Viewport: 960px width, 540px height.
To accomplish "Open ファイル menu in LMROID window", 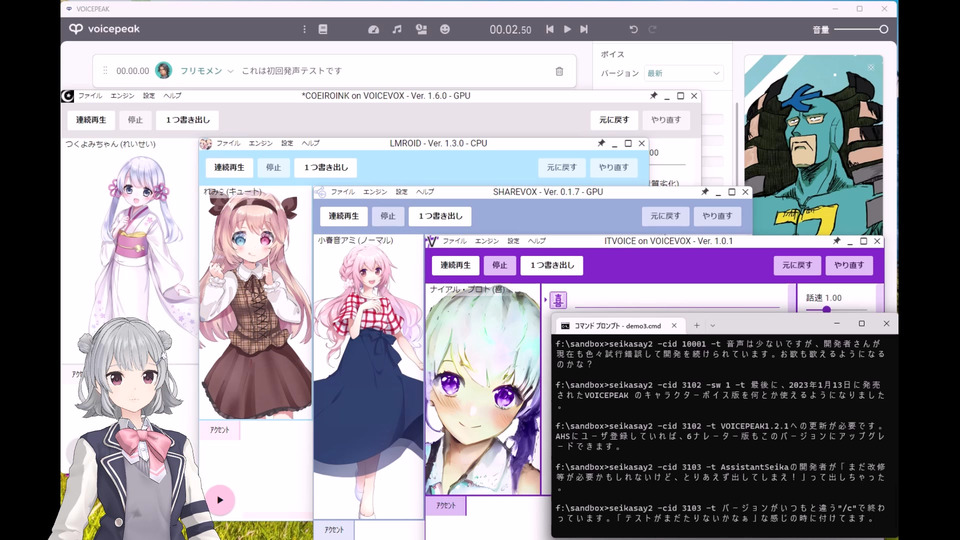I will 228,143.
